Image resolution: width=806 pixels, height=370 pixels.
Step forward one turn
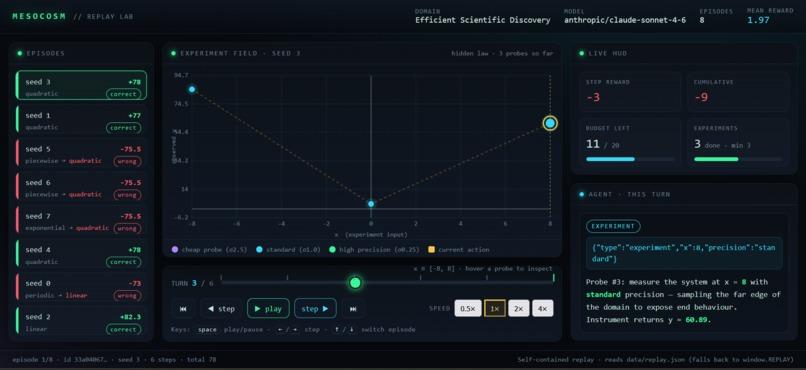click(315, 309)
